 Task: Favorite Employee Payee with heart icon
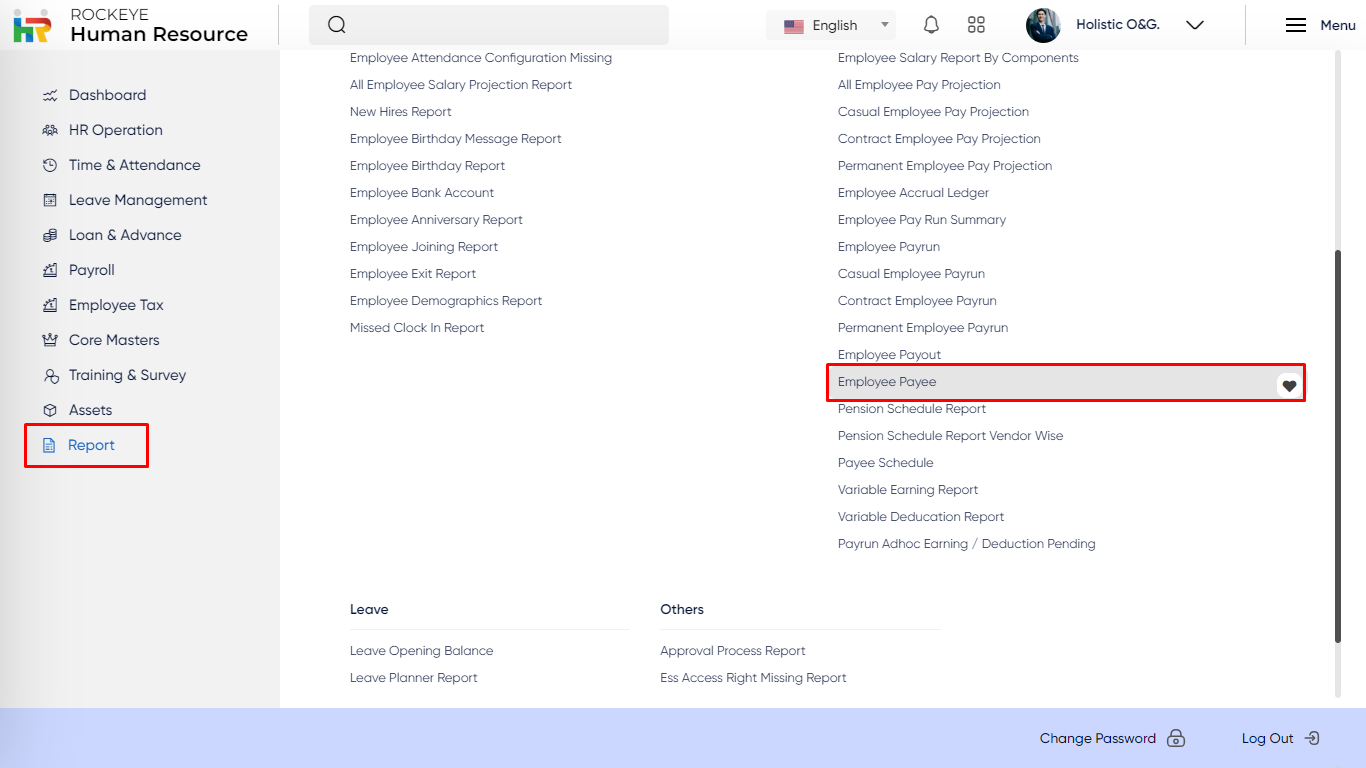tap(1289, 386)
